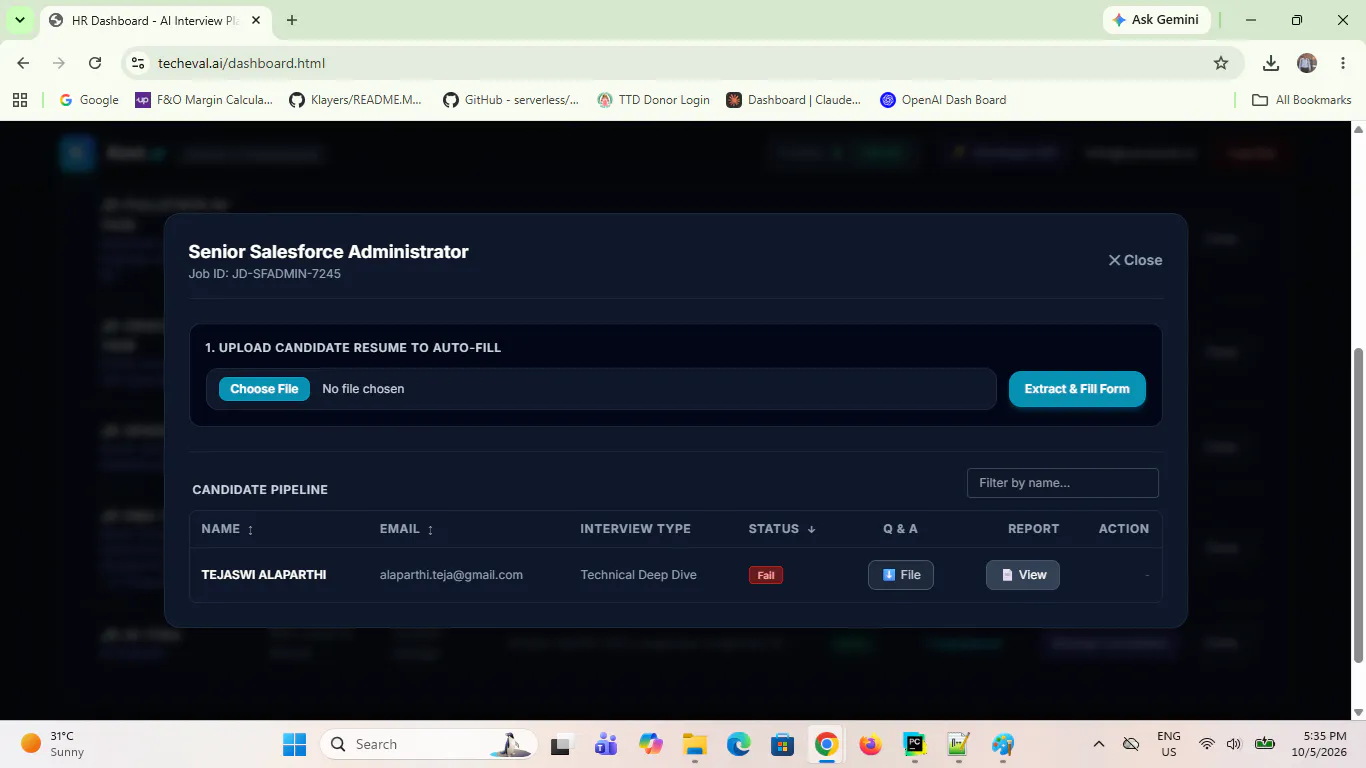
Task: Click the page vertical scrollbar
Action: (1358, 505)
